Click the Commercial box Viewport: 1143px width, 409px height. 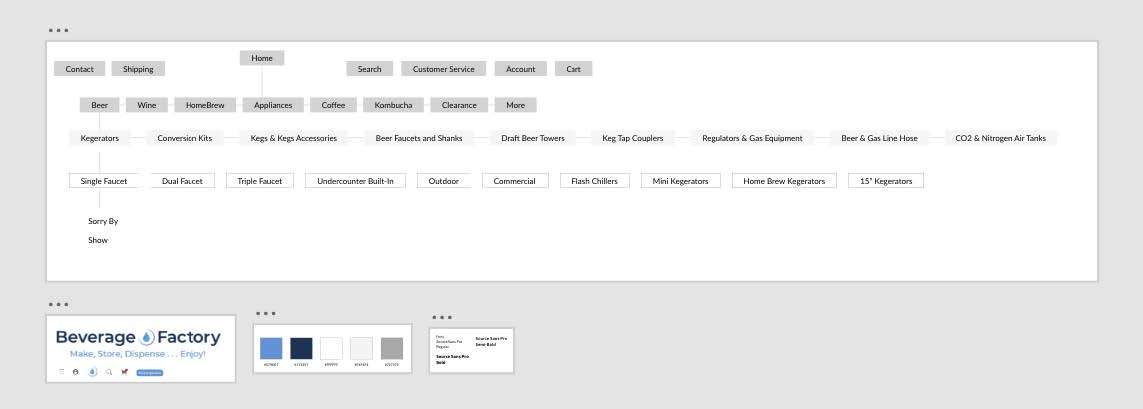click(515, 181)
